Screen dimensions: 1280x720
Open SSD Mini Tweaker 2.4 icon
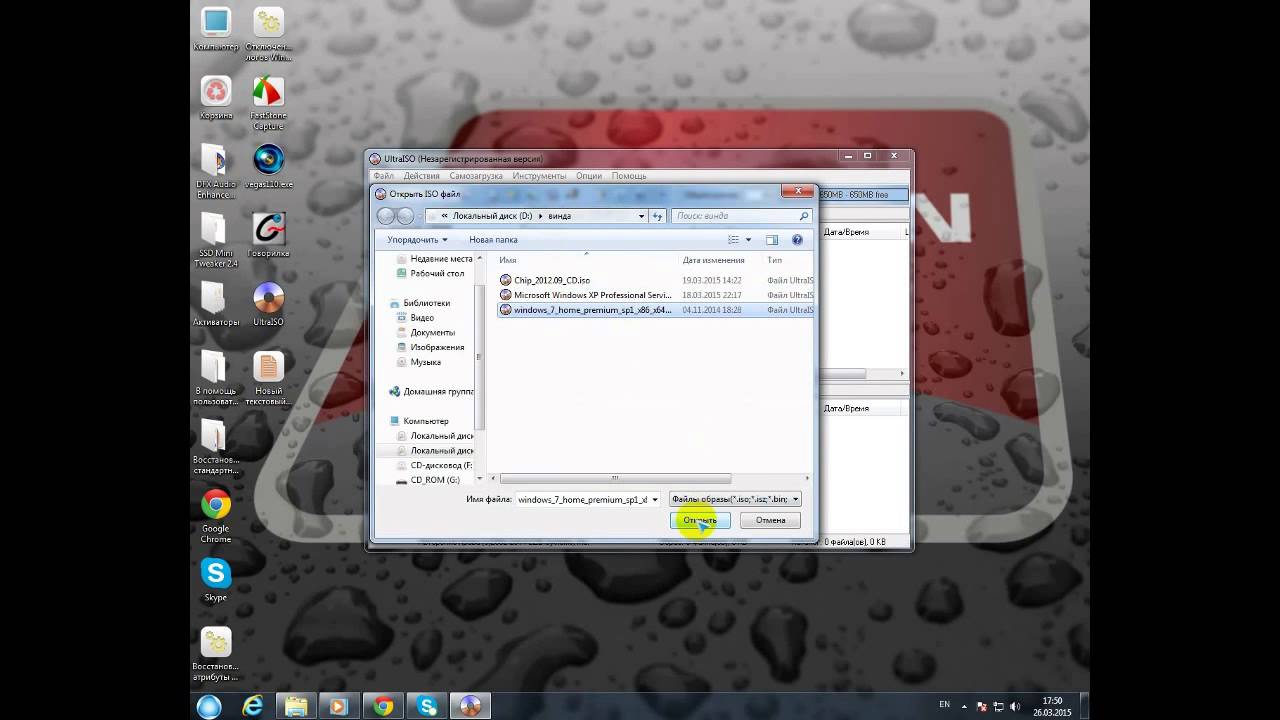pyautogui.click(x=216, y=240)
